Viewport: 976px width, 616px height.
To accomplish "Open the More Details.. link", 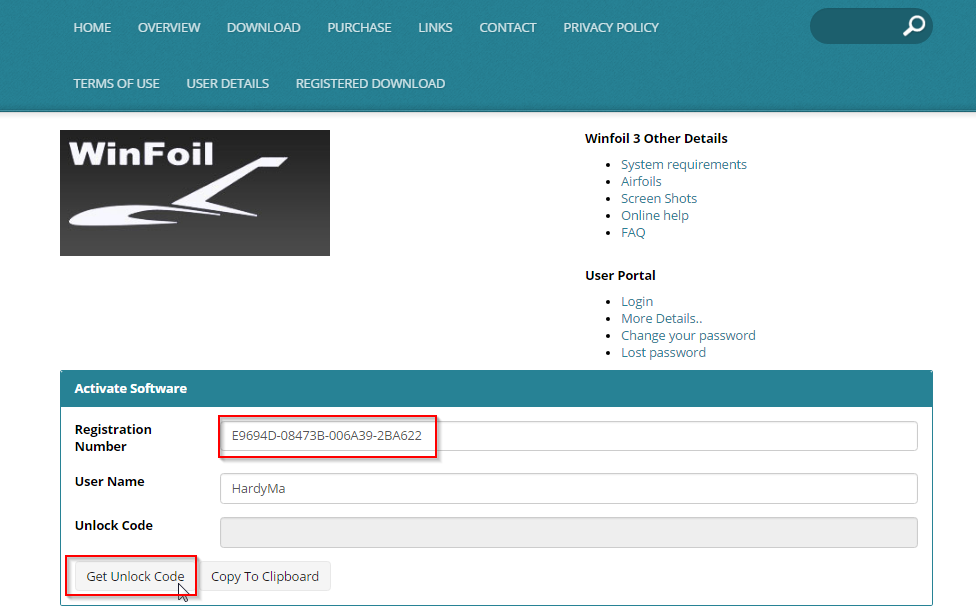I will [661, 318].
